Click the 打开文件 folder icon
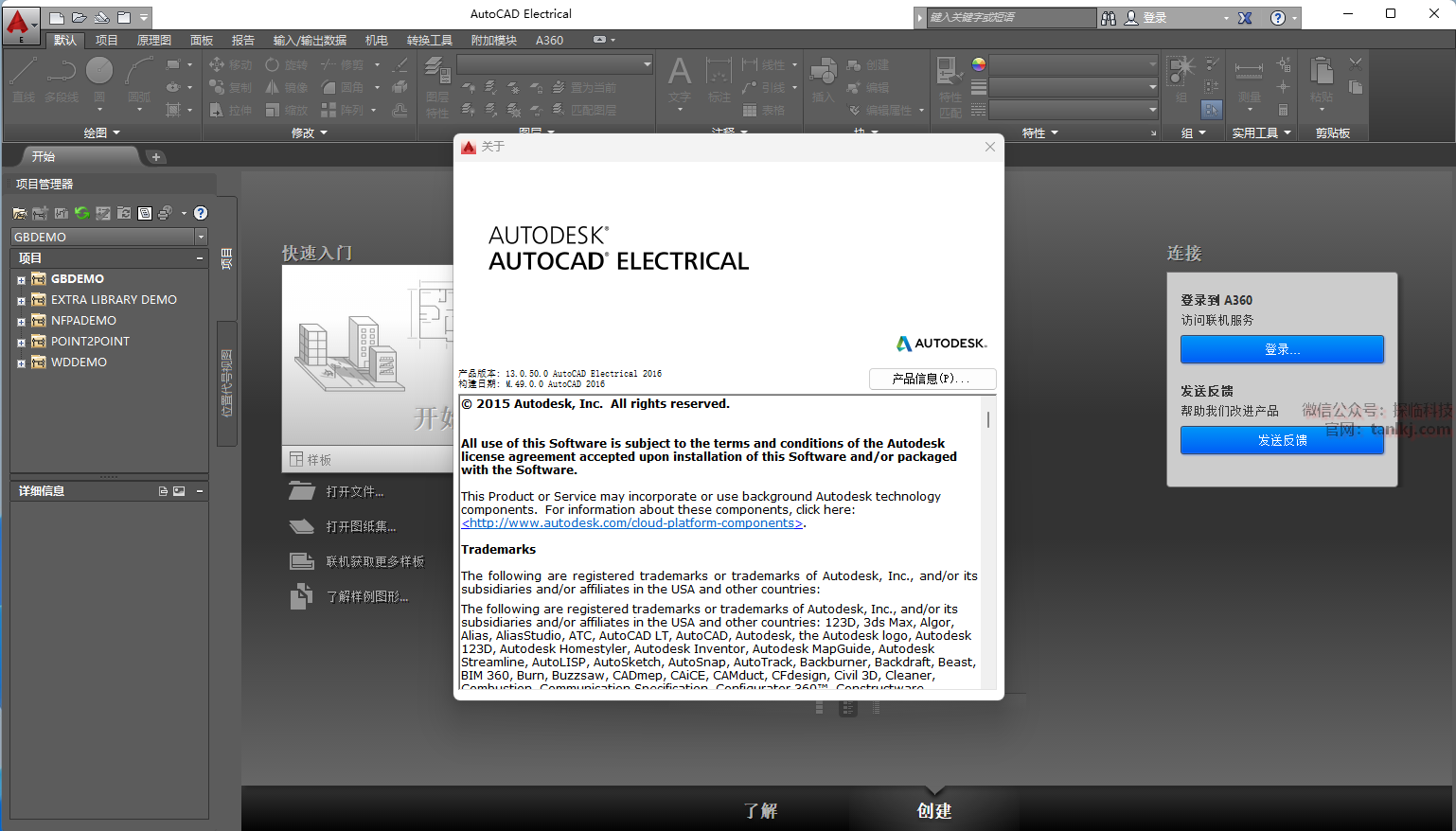The height and width of the screenshot is (831, 1456). (301, 491)
